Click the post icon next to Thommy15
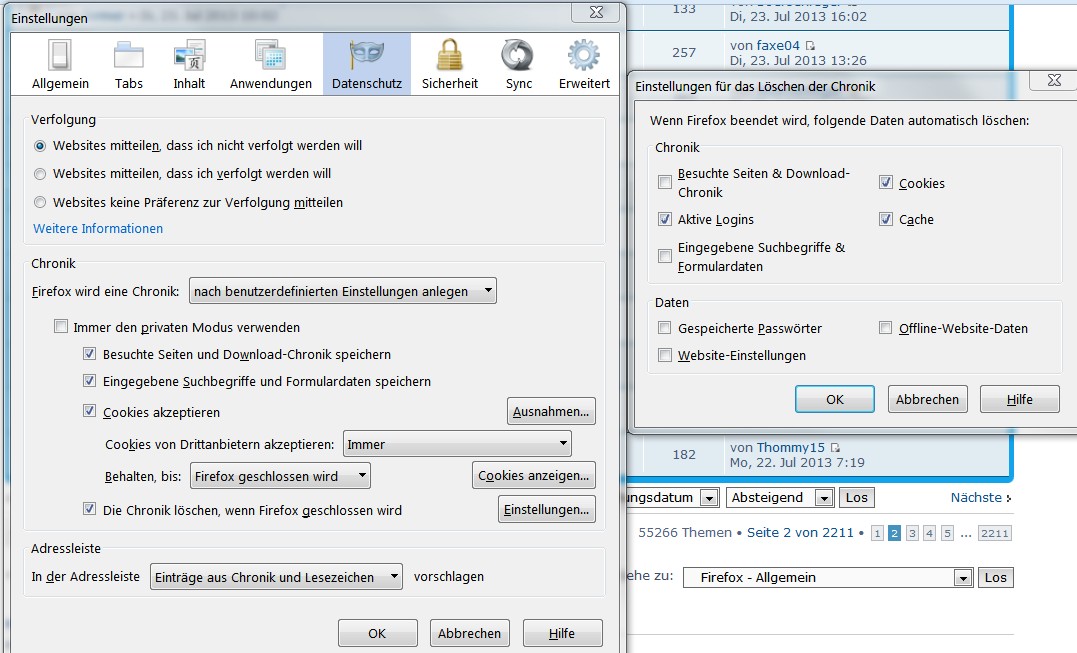The width and height of the screenshot is (1077, 653). click(x=835, y=448)
